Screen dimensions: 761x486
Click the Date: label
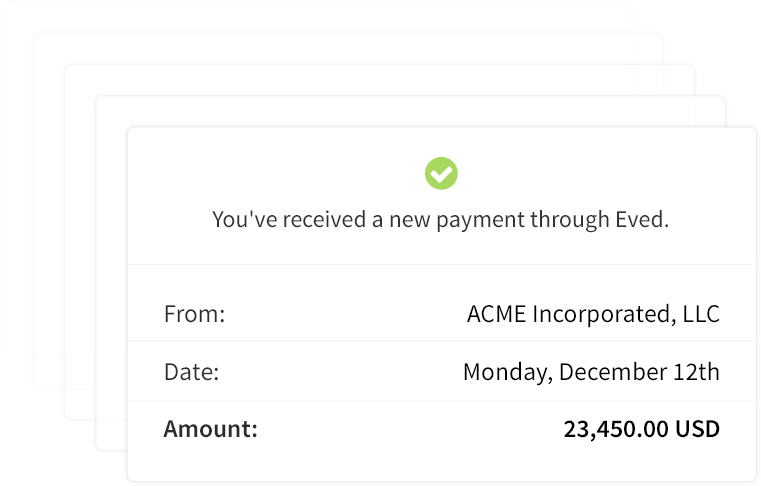point(192,372)
